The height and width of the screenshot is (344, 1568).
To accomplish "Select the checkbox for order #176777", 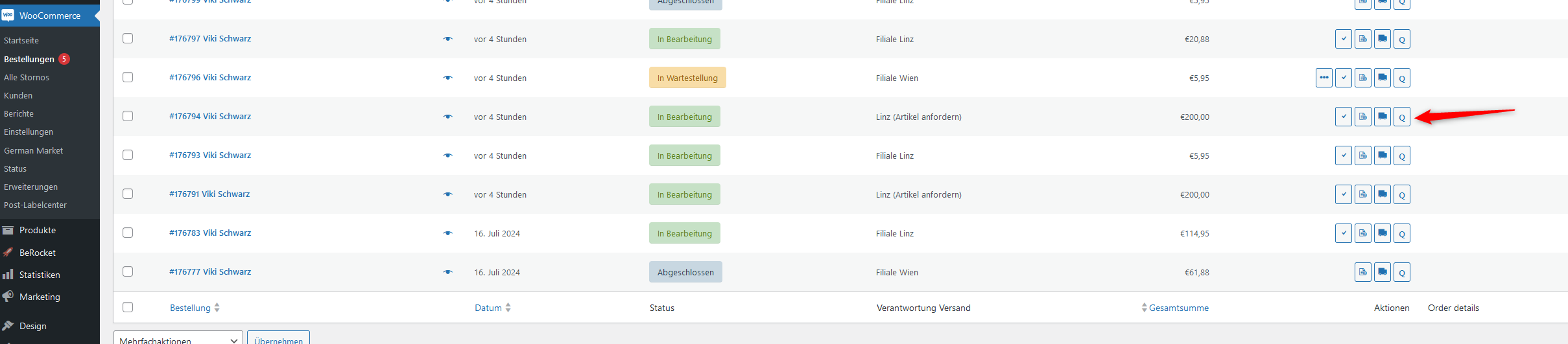I will [128, 271].
